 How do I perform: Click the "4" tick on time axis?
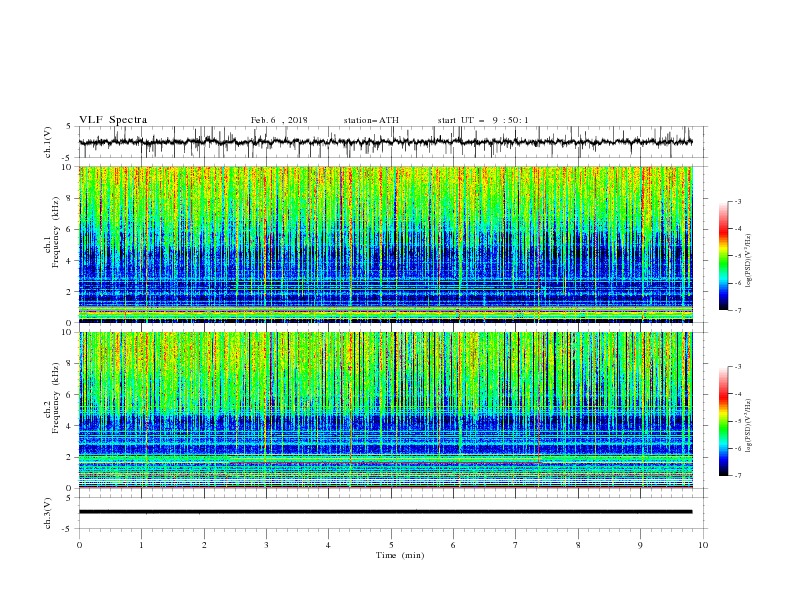(x=328, y=545)
